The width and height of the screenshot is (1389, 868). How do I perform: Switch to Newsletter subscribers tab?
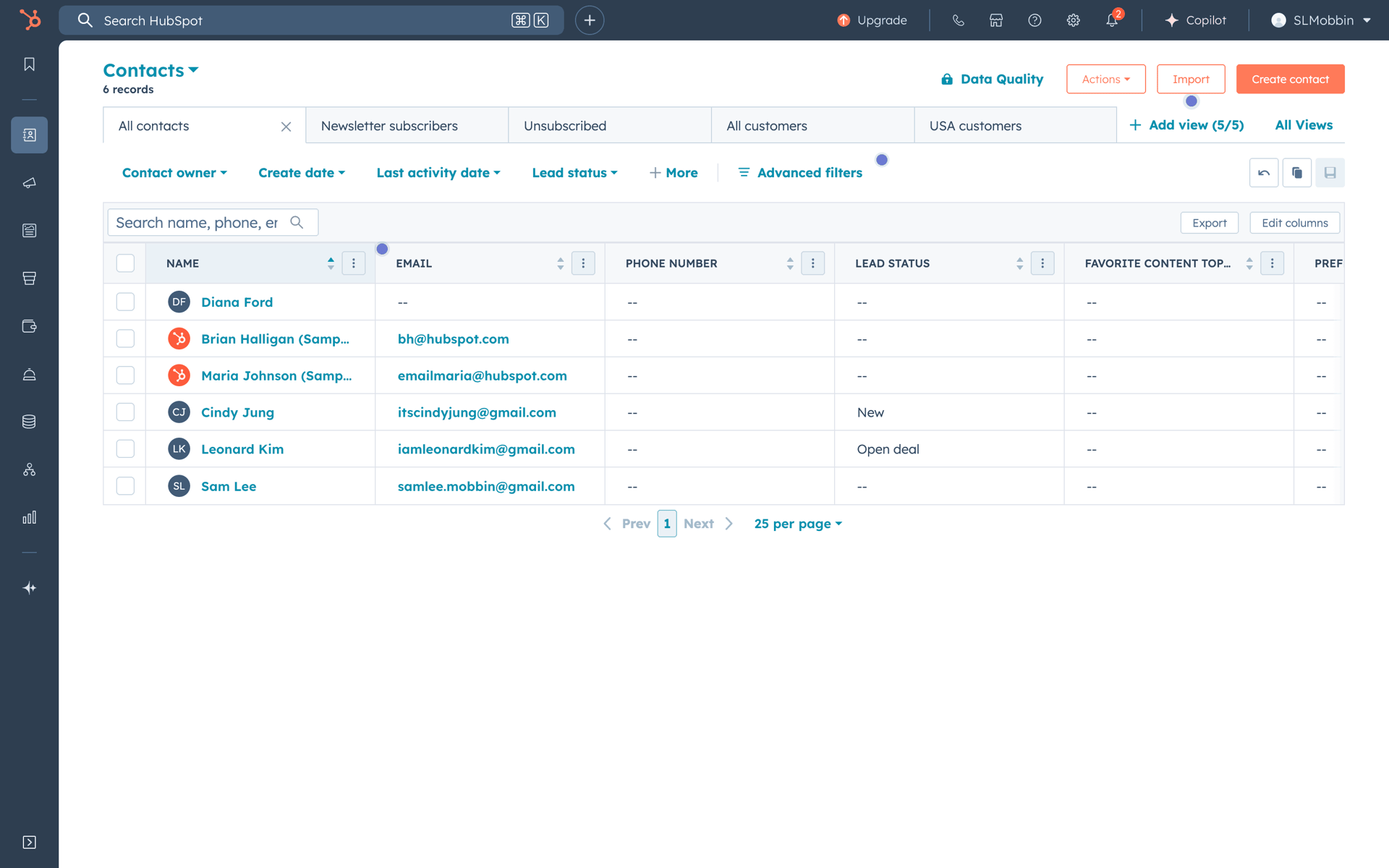(407, 126)
